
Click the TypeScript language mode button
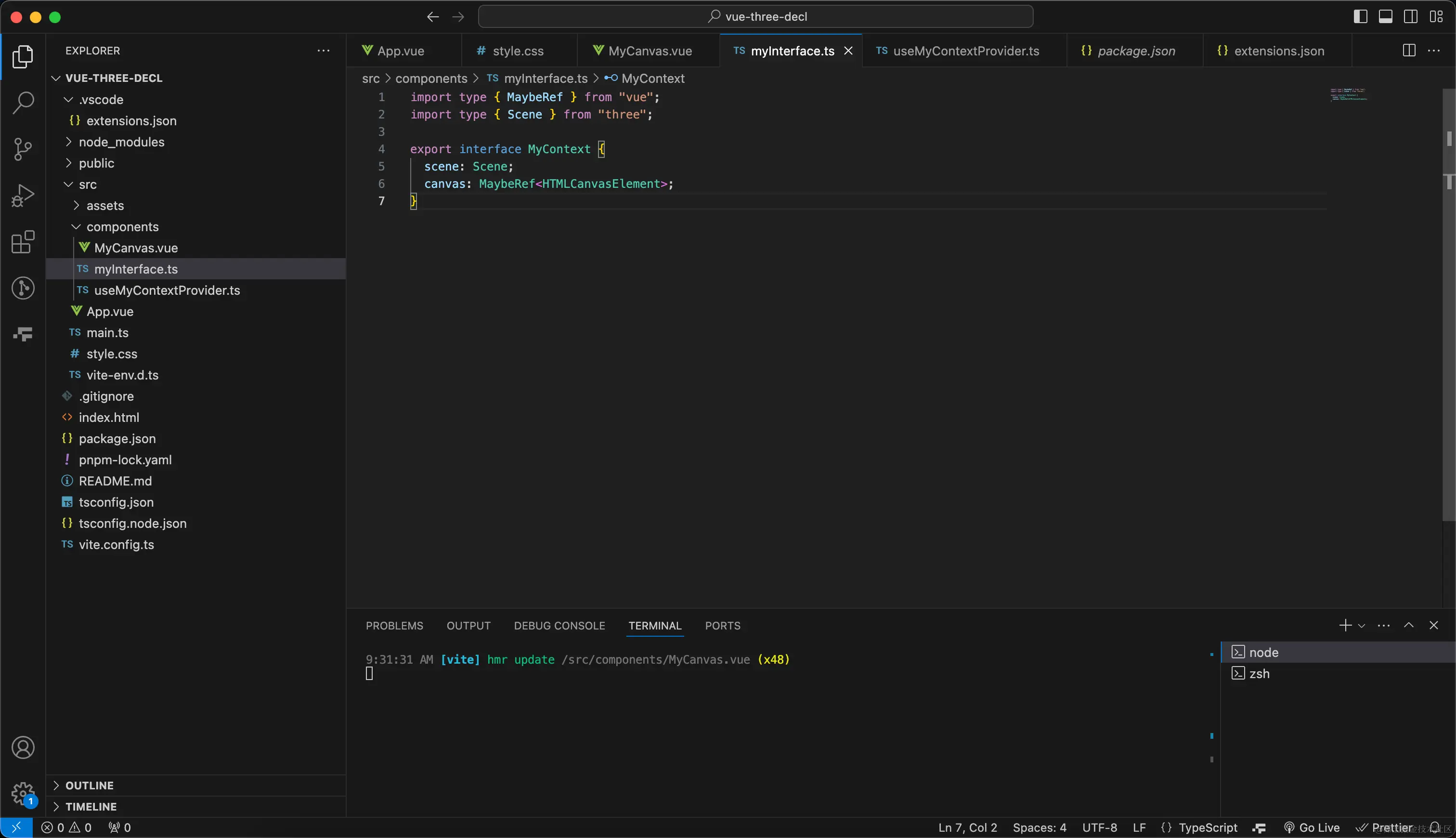[1208, 827]
